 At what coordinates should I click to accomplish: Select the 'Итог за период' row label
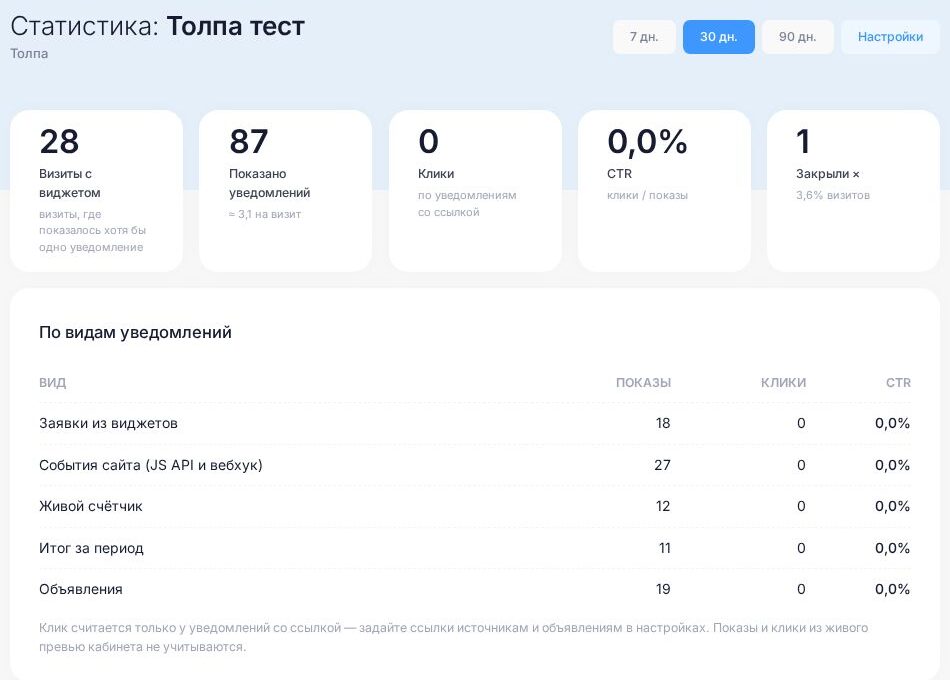point(91,548)
